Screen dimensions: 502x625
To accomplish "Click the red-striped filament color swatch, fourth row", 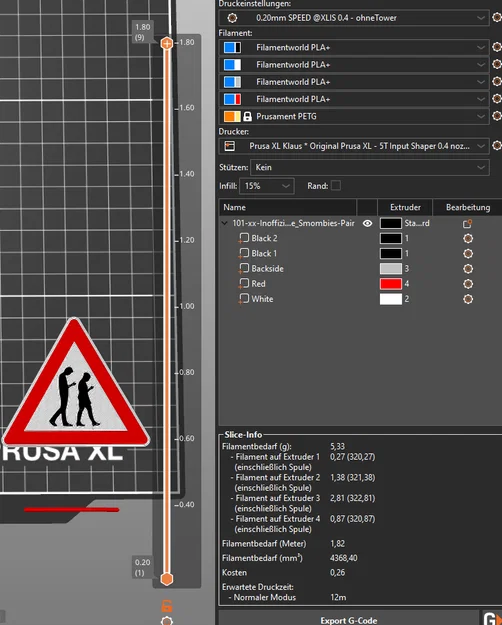I will point(232,99).
